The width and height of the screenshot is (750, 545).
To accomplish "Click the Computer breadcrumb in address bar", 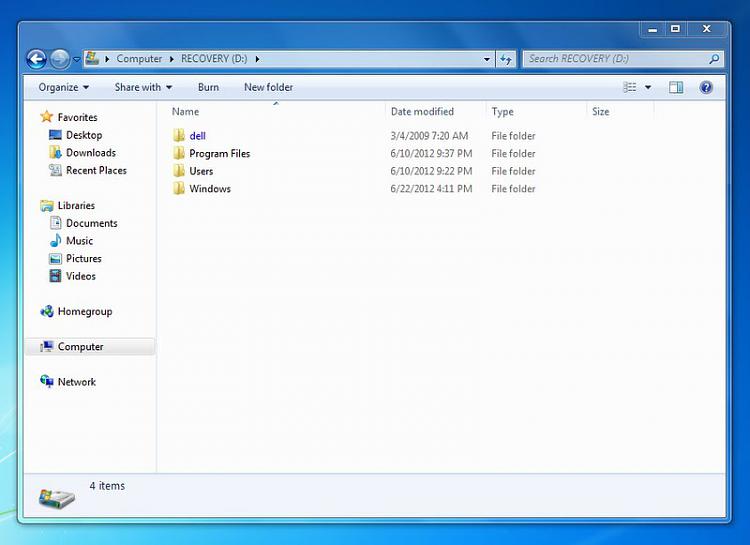I will [x=139, y=59].
